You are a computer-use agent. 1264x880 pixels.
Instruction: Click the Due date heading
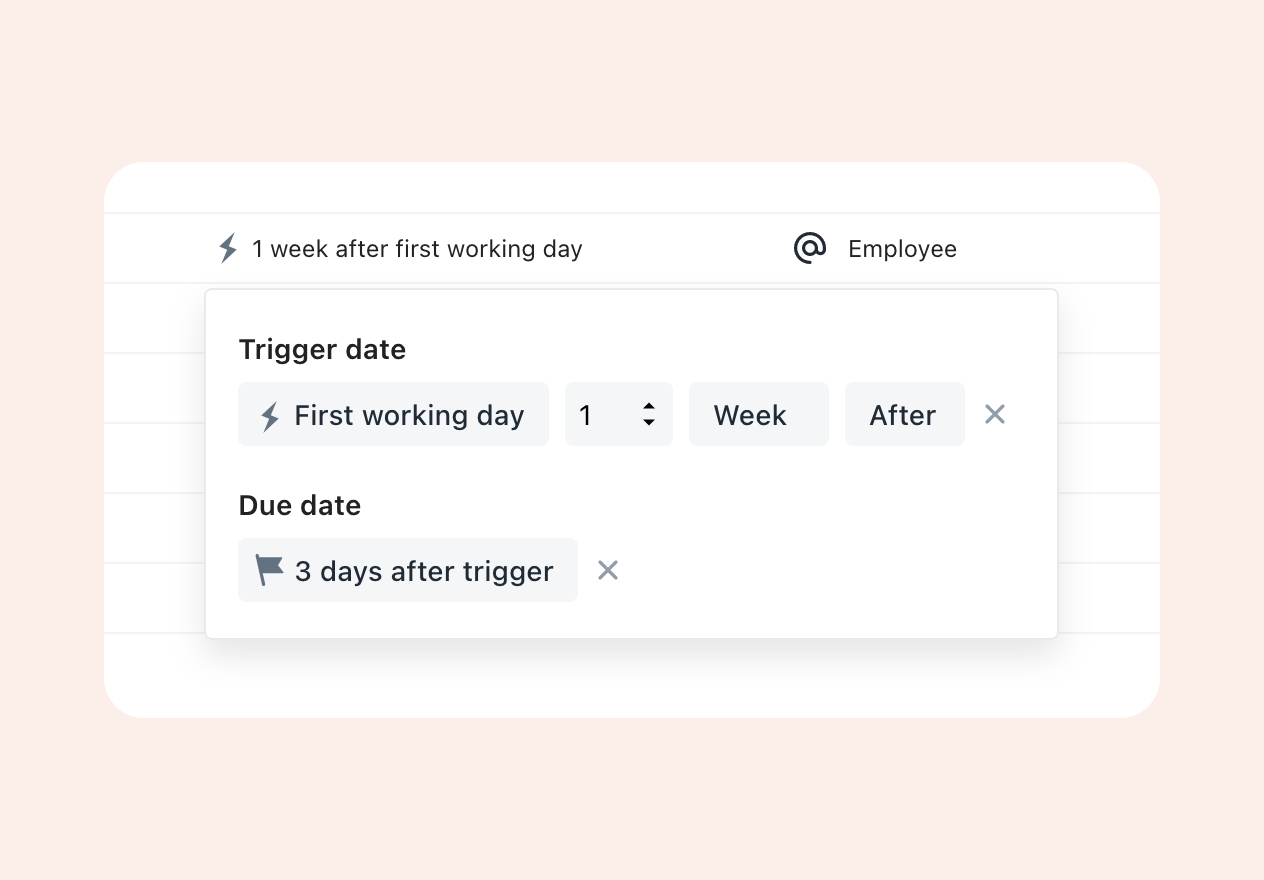click(299, 505)
